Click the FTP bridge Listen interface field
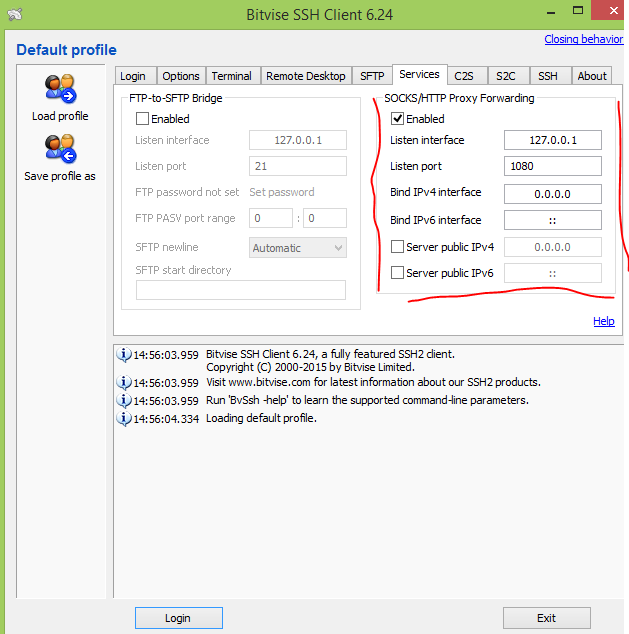The width and height of the screenshot is (629, 634). pyautogui.click(x=298, y=140)
